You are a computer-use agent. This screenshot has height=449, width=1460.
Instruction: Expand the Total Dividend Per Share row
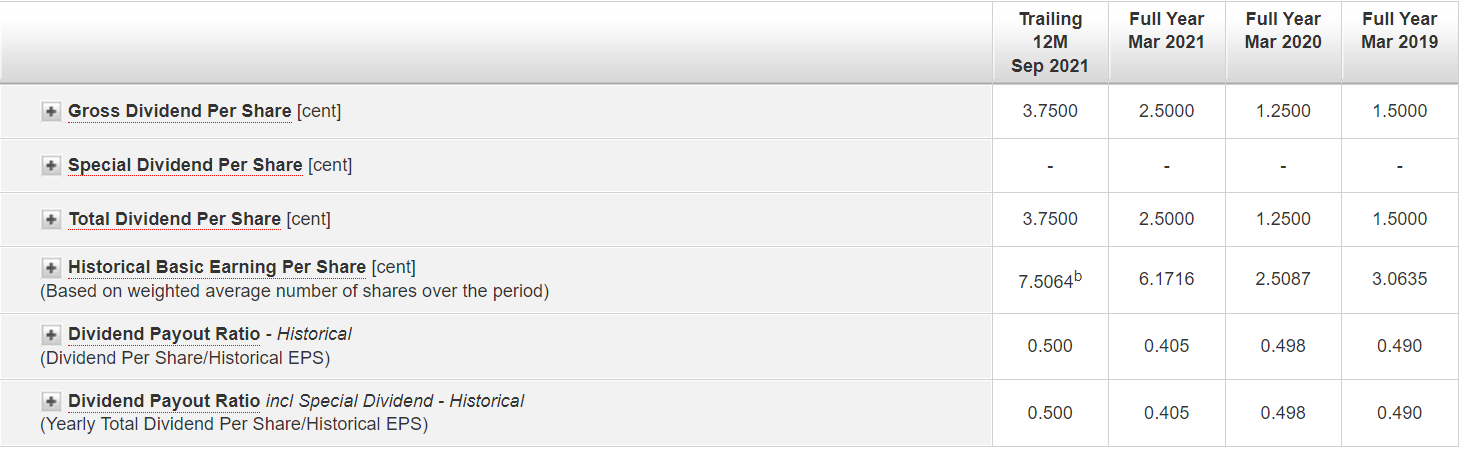(x=51, y=220)
